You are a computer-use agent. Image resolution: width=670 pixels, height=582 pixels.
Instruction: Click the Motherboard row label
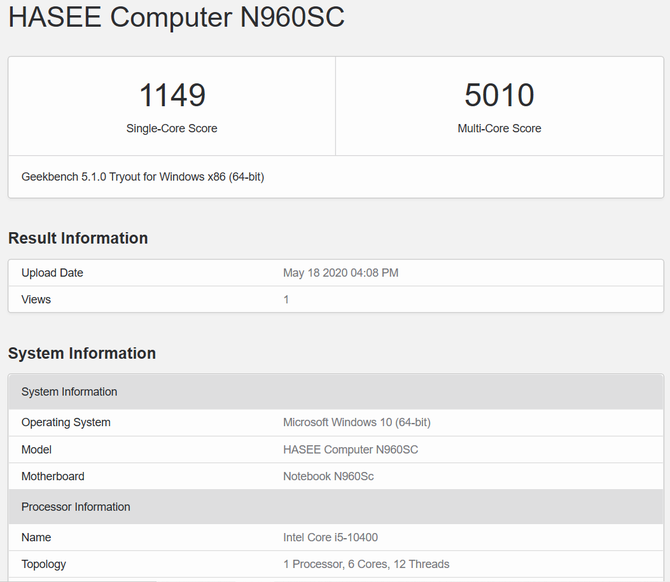[53, 476]
